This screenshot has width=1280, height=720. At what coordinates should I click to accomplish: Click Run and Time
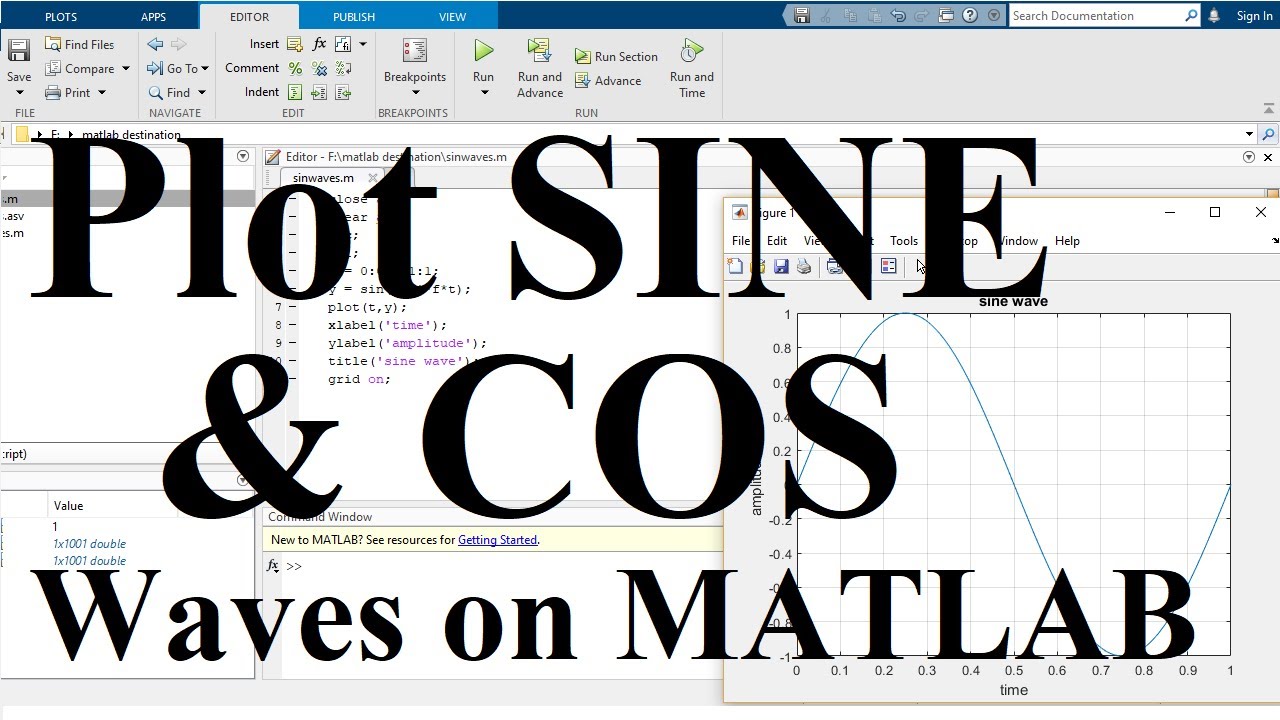pos(692,68)
